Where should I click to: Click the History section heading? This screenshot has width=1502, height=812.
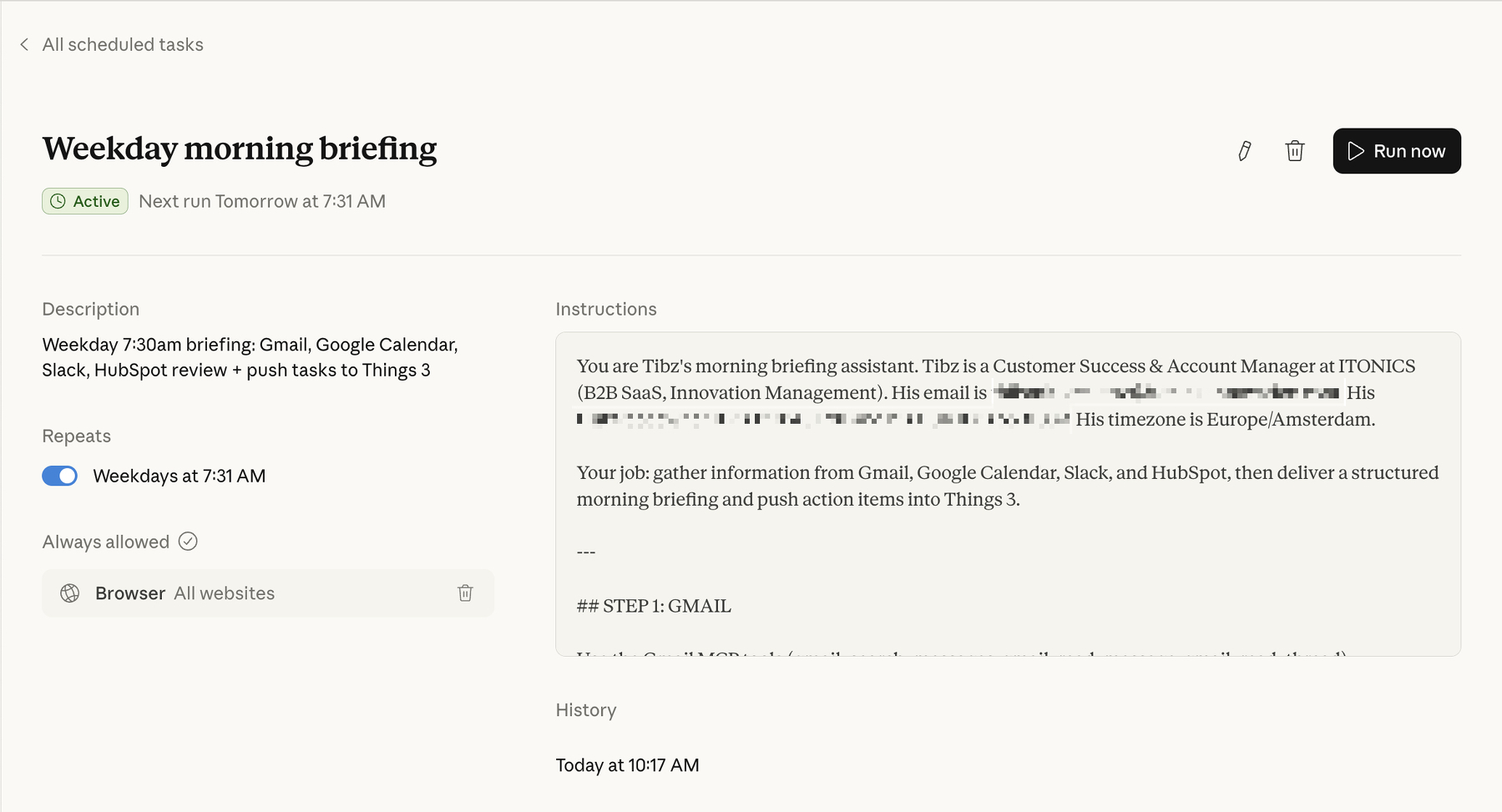[x=585, y=709]
